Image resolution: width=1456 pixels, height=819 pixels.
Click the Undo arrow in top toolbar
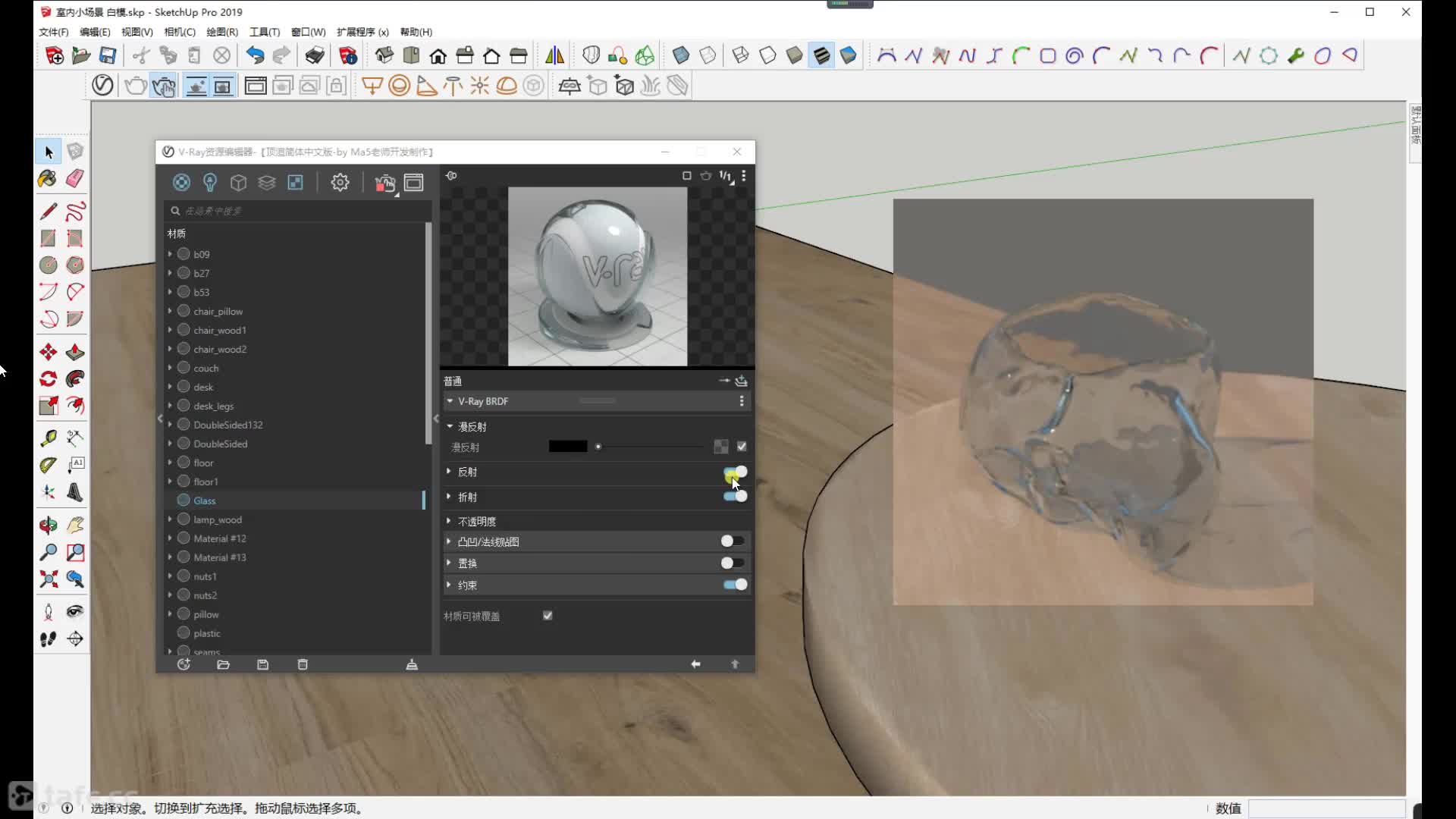(255, 55)
